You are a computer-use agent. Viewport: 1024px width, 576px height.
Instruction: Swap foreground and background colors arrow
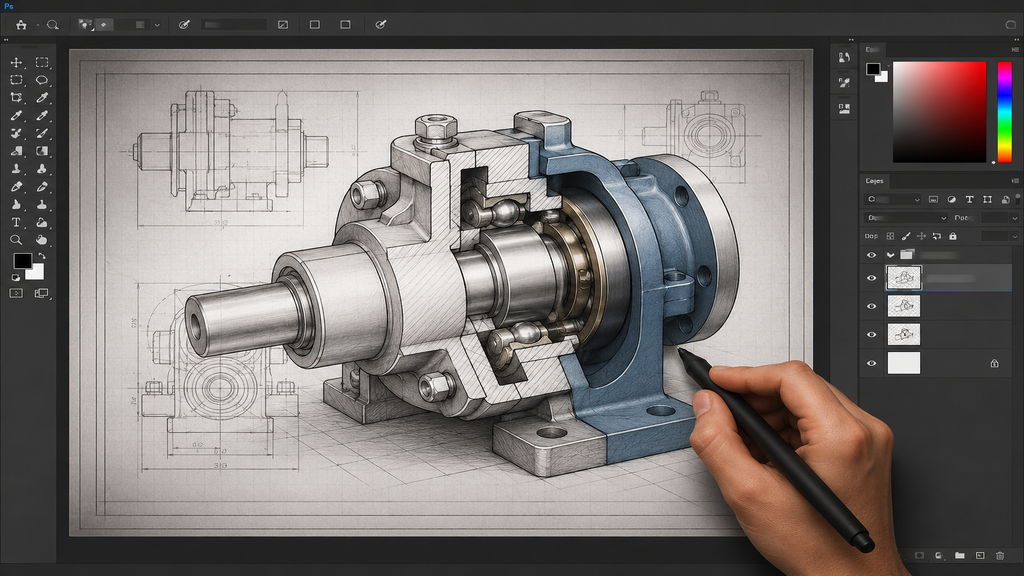coord(42,256)
